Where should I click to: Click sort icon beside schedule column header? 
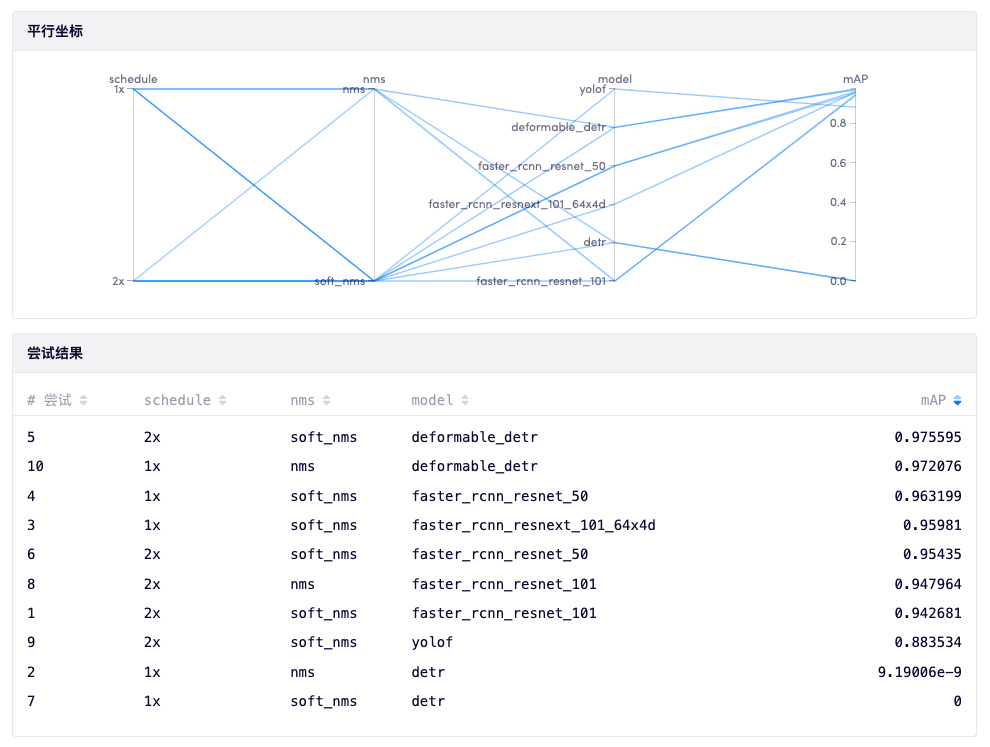coord(222,400)
